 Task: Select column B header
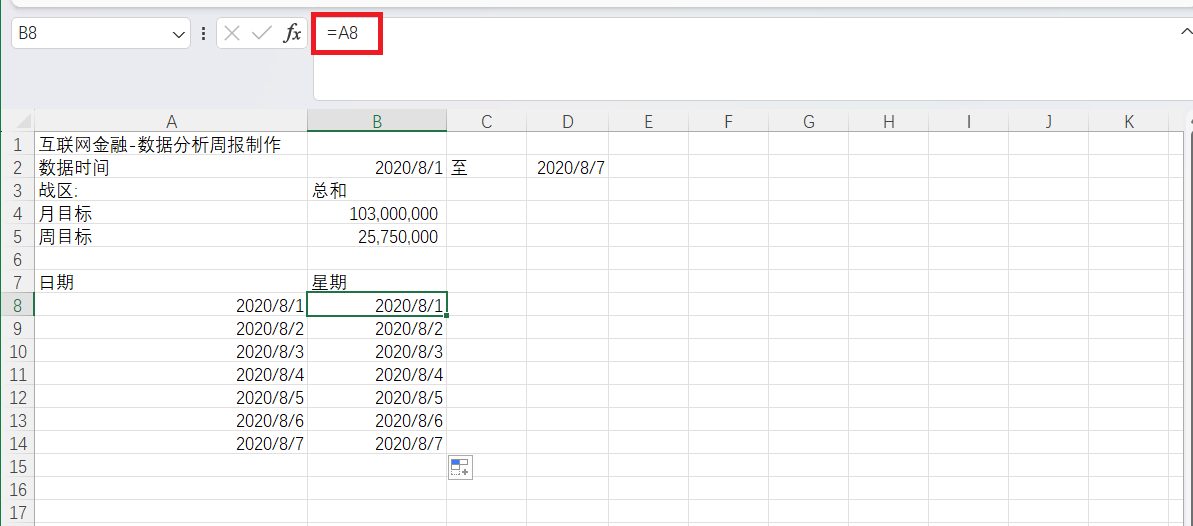pos(377,122)
